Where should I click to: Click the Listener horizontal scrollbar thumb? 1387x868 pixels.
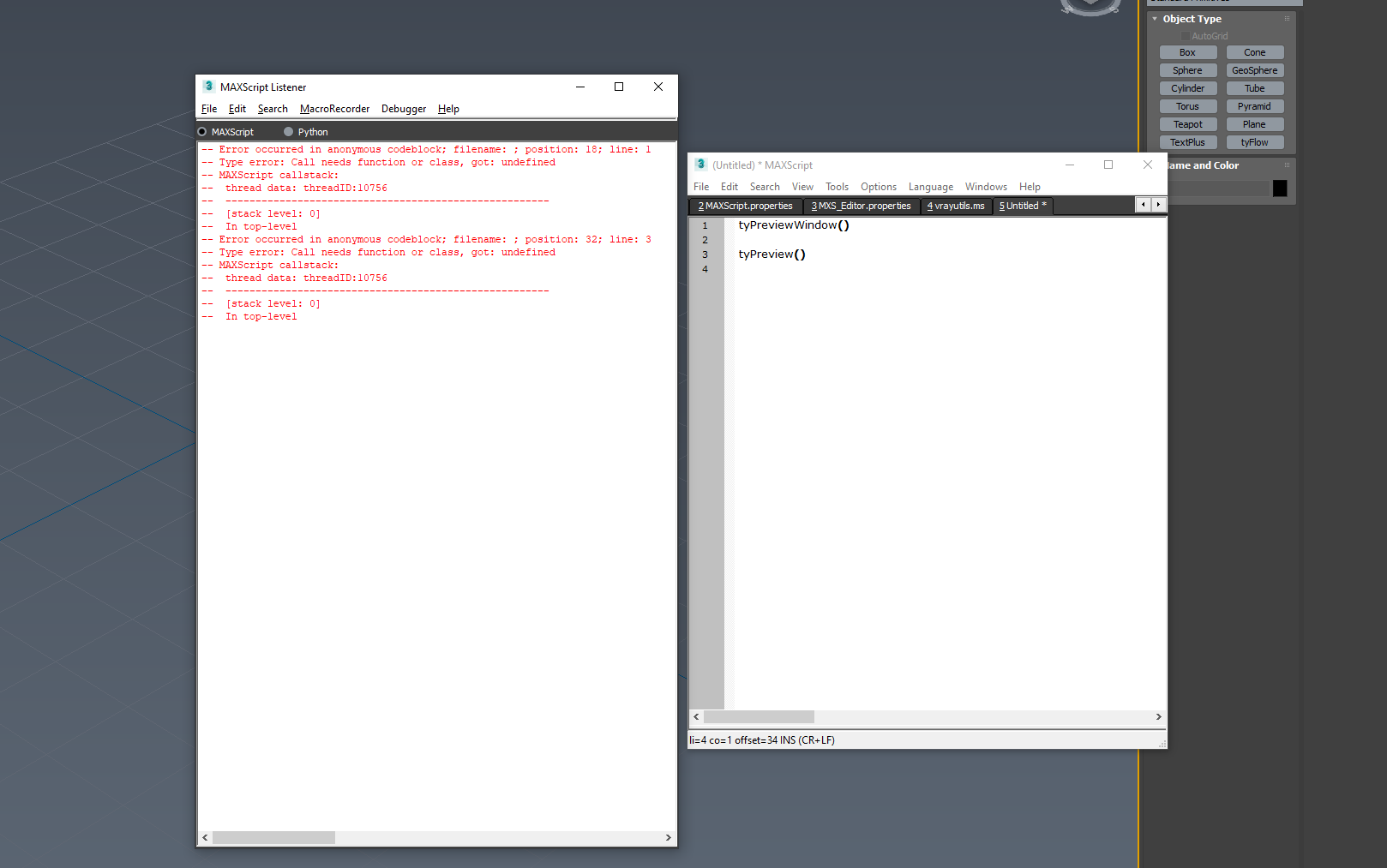click(x=273, y=838)
